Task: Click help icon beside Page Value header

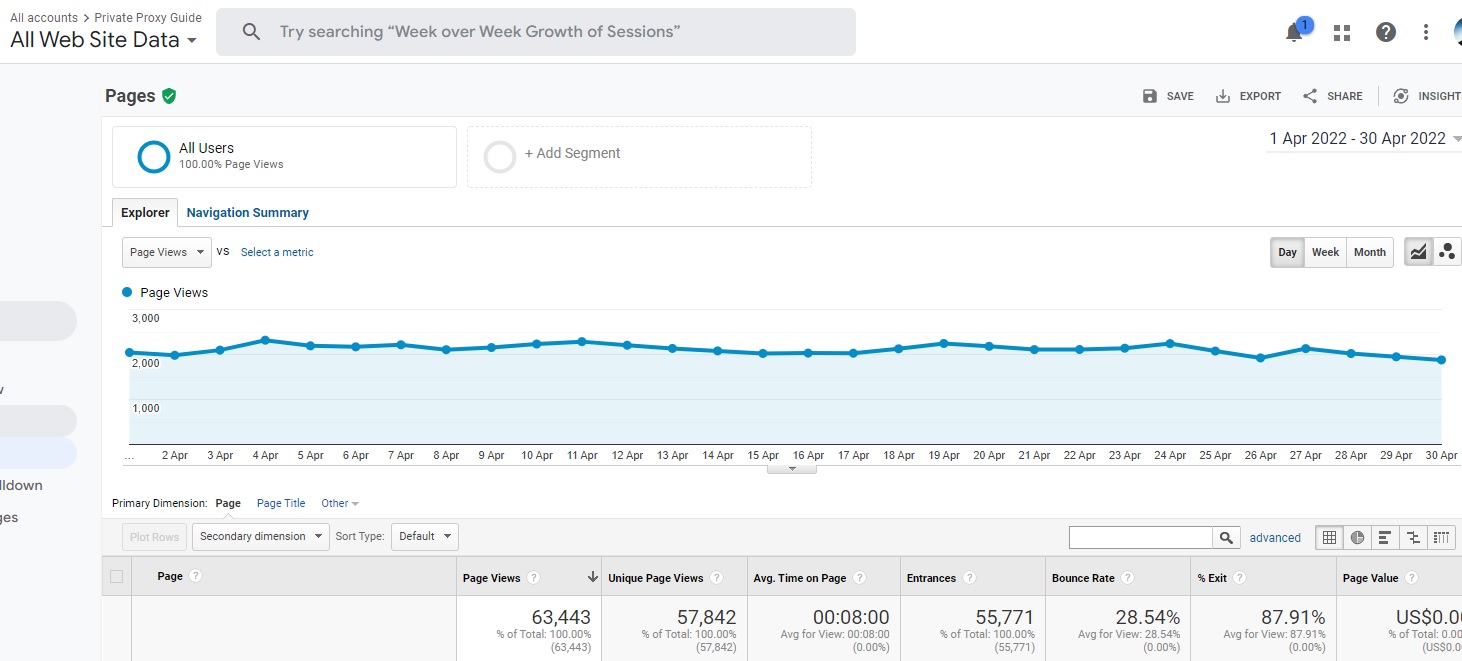Action: 1411,578
